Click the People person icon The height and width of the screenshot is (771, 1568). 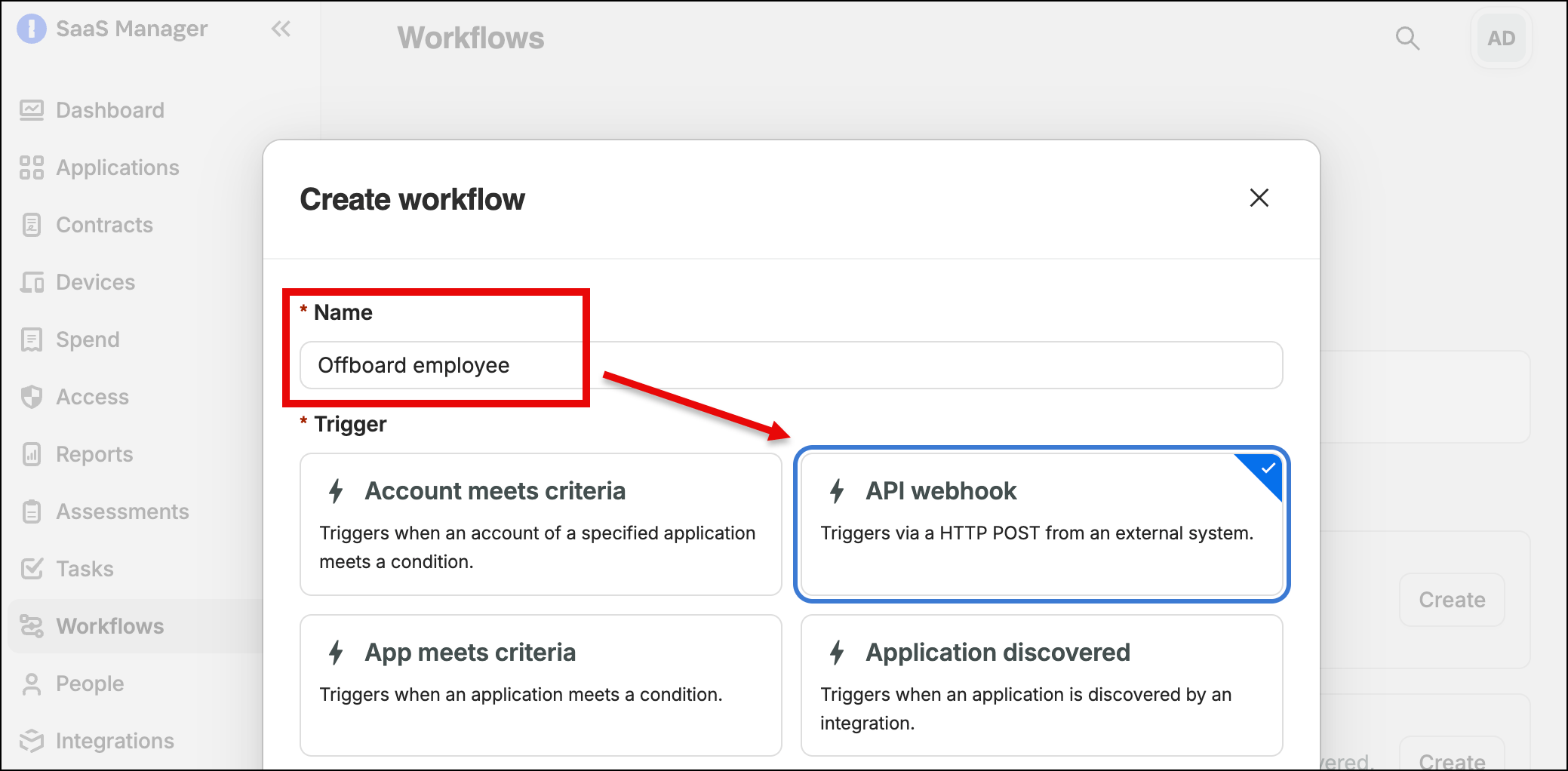(x=32, y=683)
